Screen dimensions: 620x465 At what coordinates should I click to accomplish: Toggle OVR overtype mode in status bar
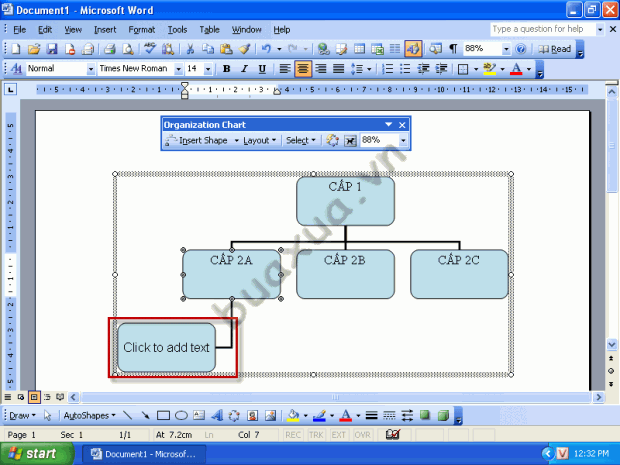tap(362, 435)
